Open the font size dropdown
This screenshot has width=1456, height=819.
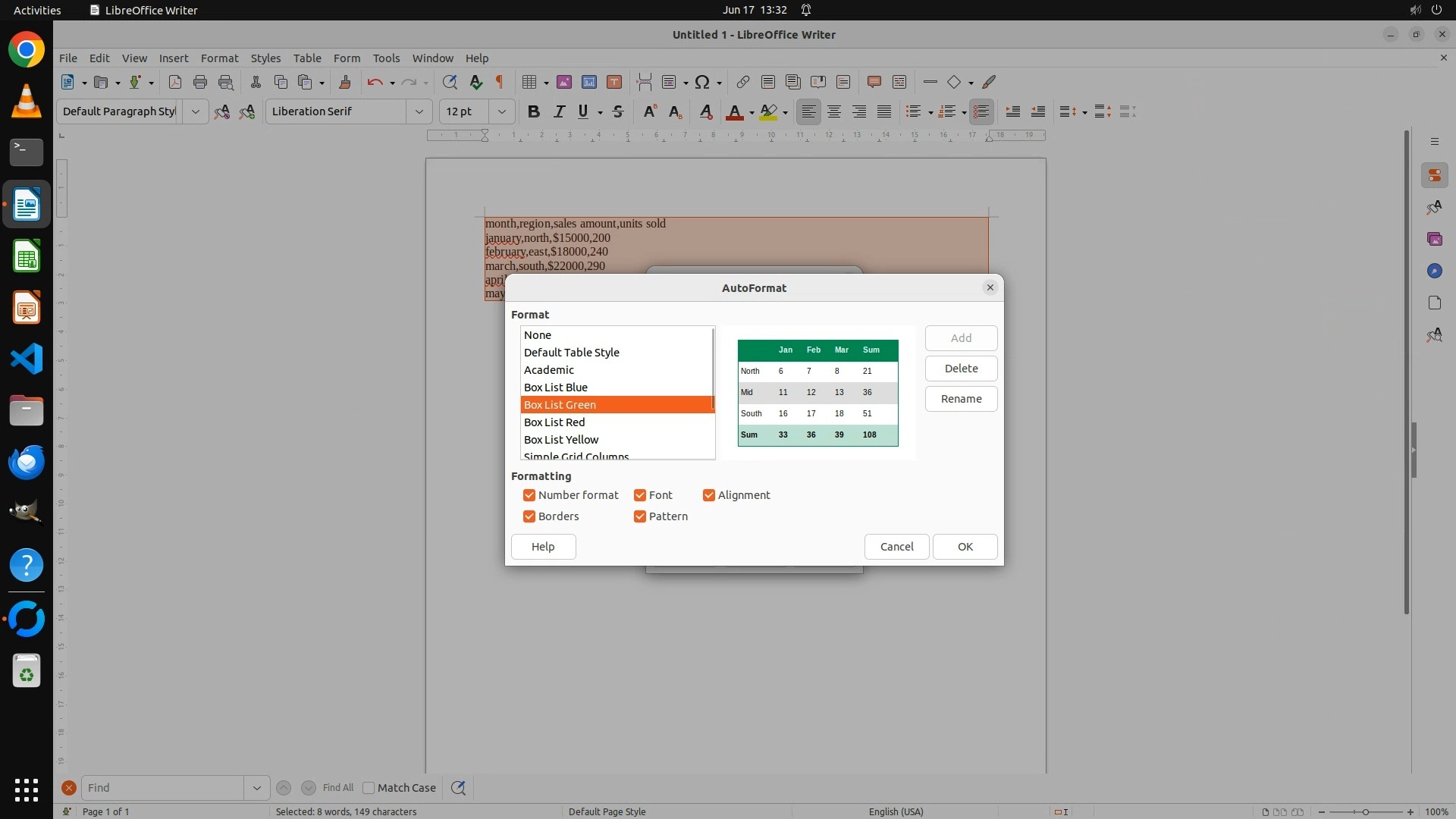pyautogui.click(x=501, y=111)
